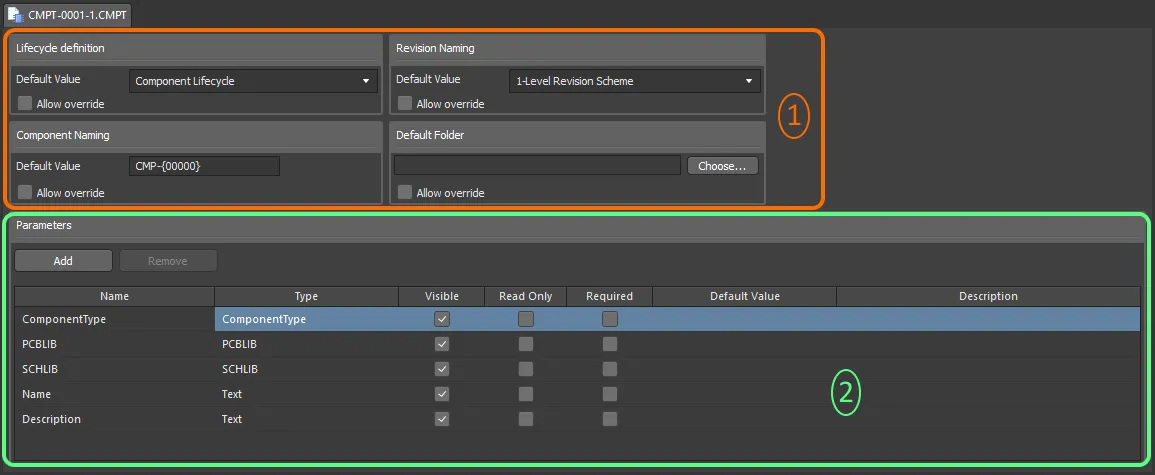Click the Default Folder path field

[537, 166]
